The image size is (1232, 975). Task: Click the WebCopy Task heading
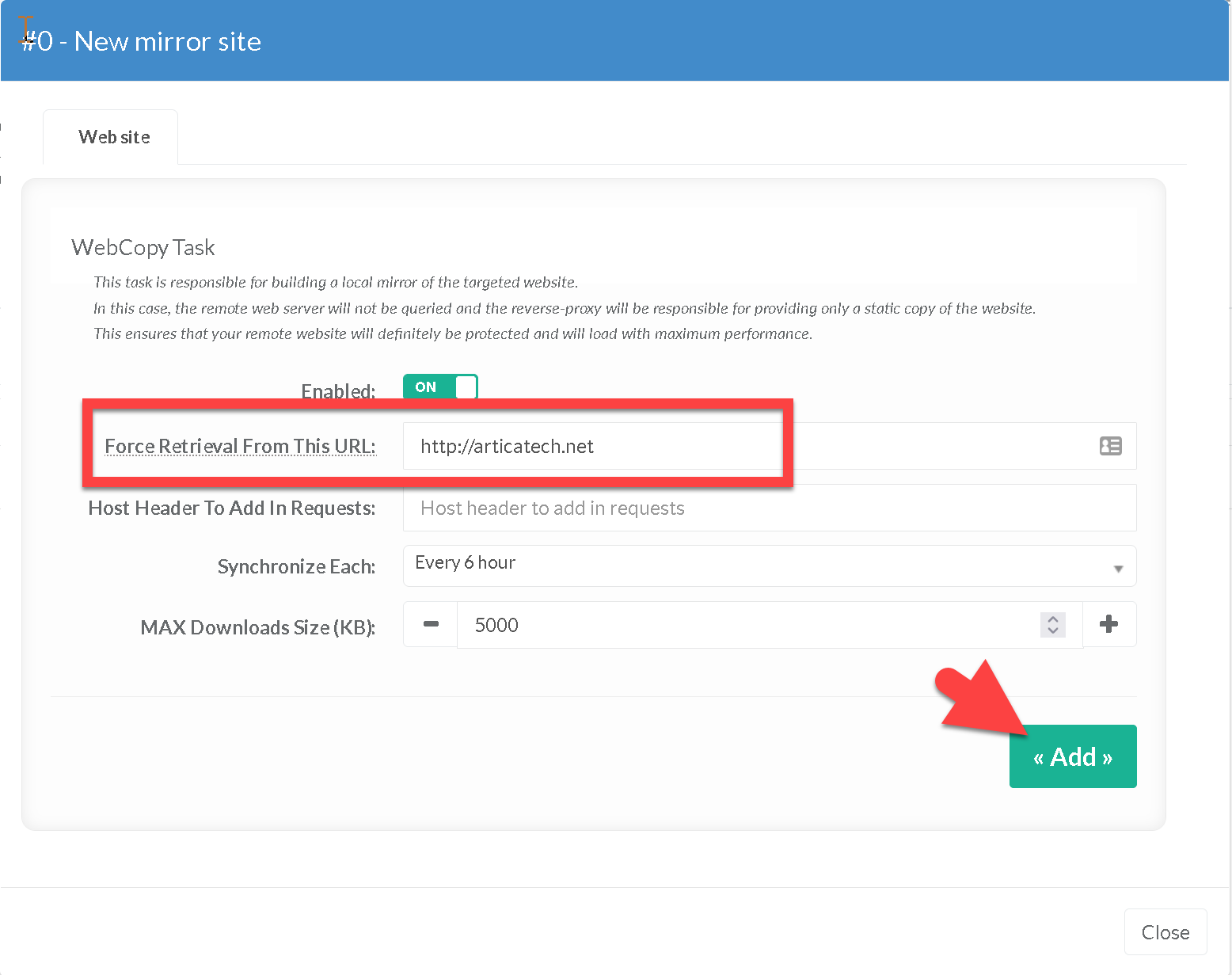(x=143, y=247)
